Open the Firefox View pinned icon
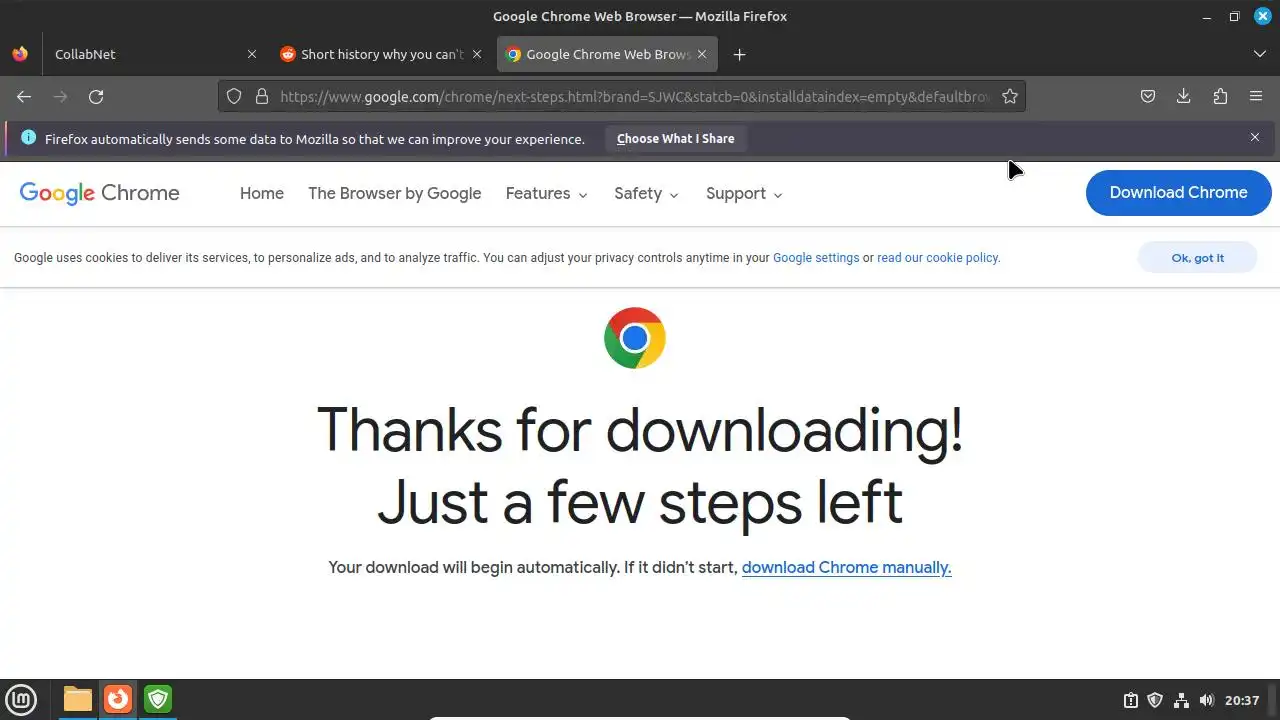Screen dimensions: 1280x720 point(20,54)
